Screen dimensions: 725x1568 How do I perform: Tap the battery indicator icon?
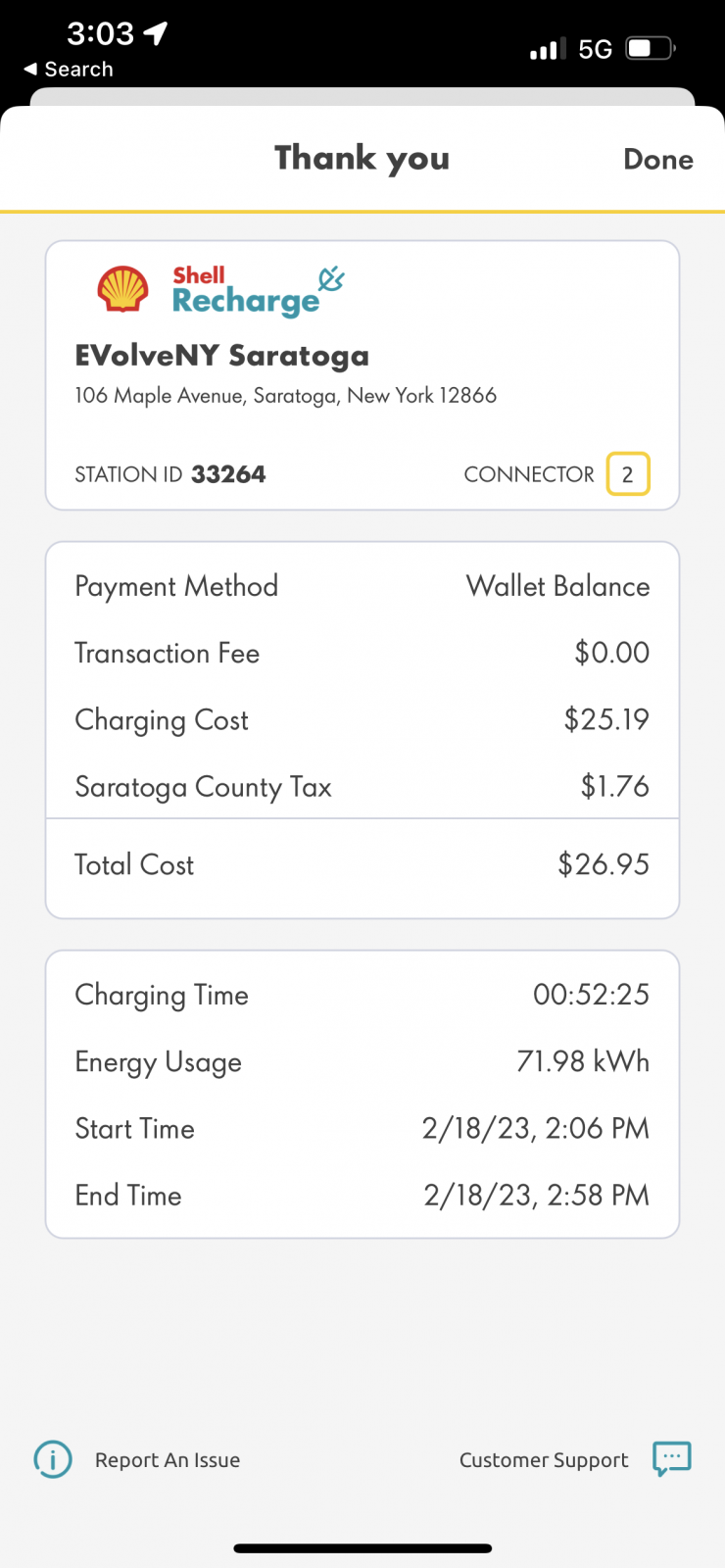coord(651,48)
